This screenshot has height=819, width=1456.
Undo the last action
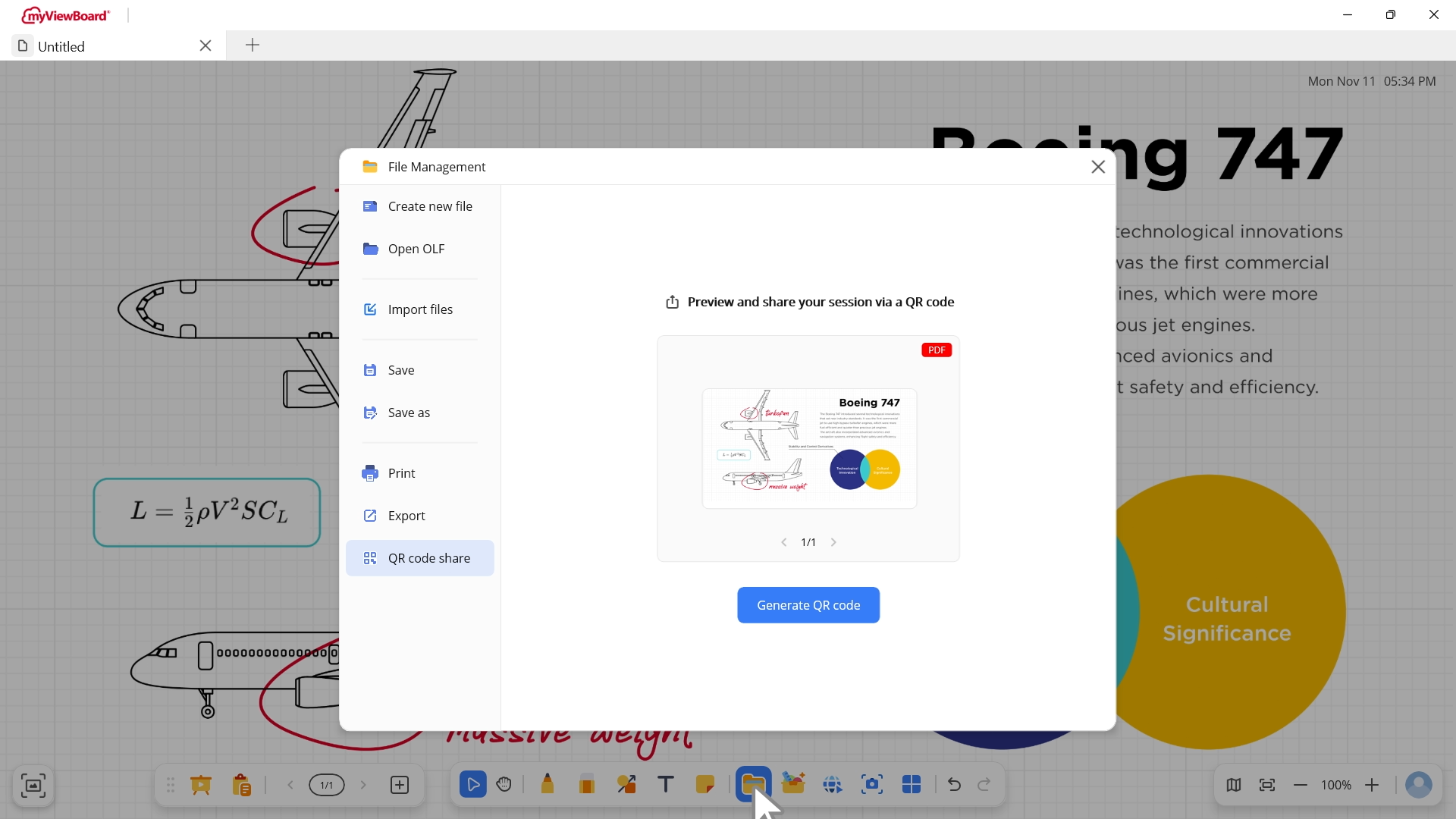[955, 785]
